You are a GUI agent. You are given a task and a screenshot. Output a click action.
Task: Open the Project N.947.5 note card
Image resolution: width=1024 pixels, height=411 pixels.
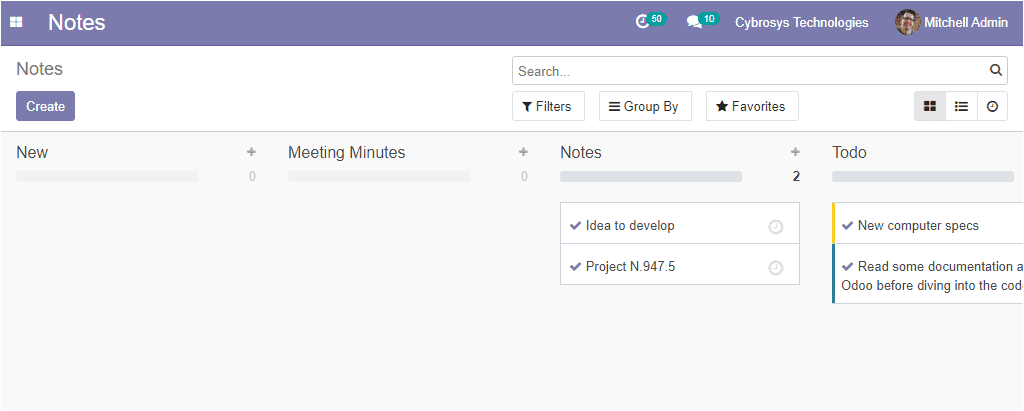pyautogui.click(x=680, y=265)
